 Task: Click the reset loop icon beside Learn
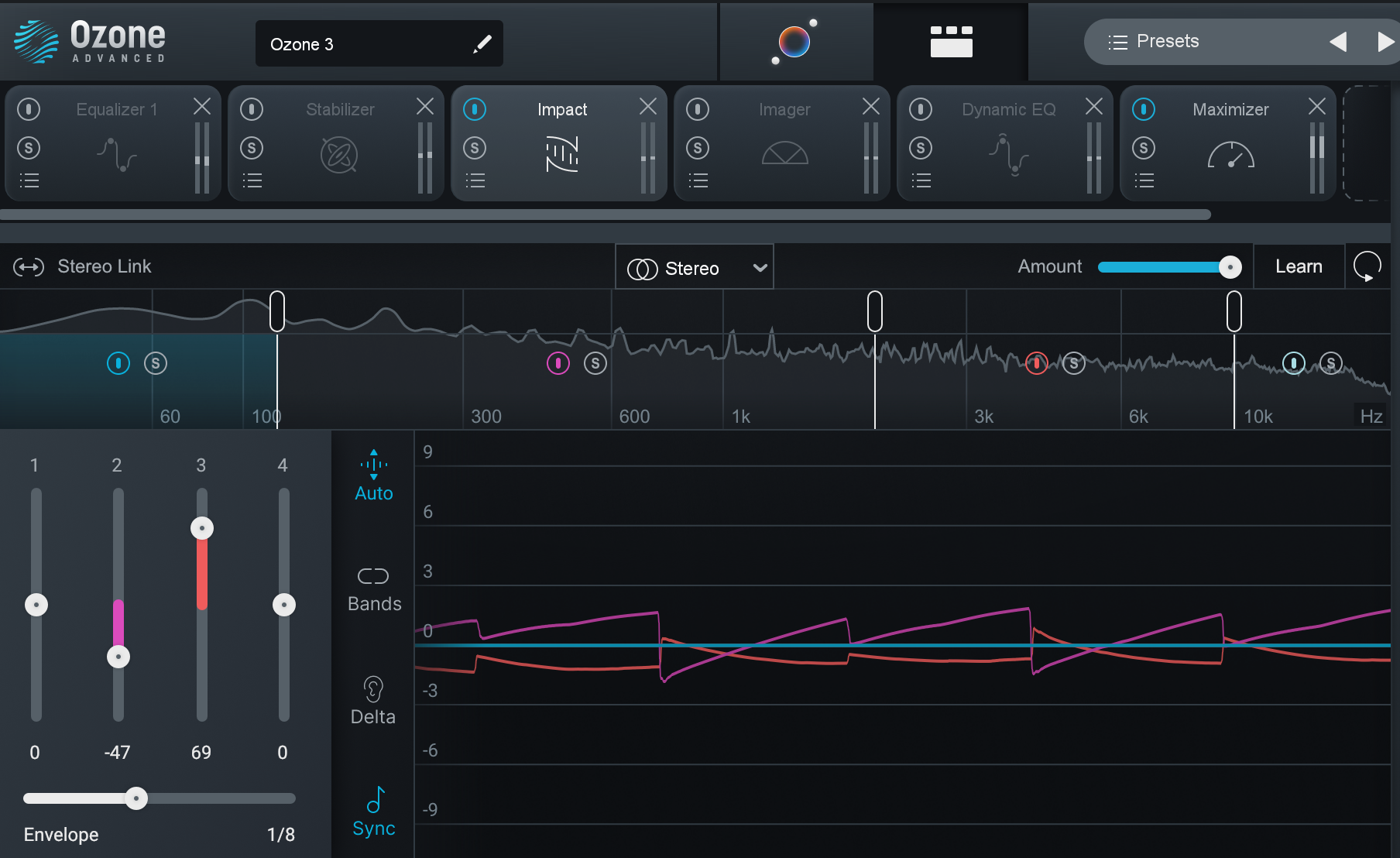coord(1367,267)
